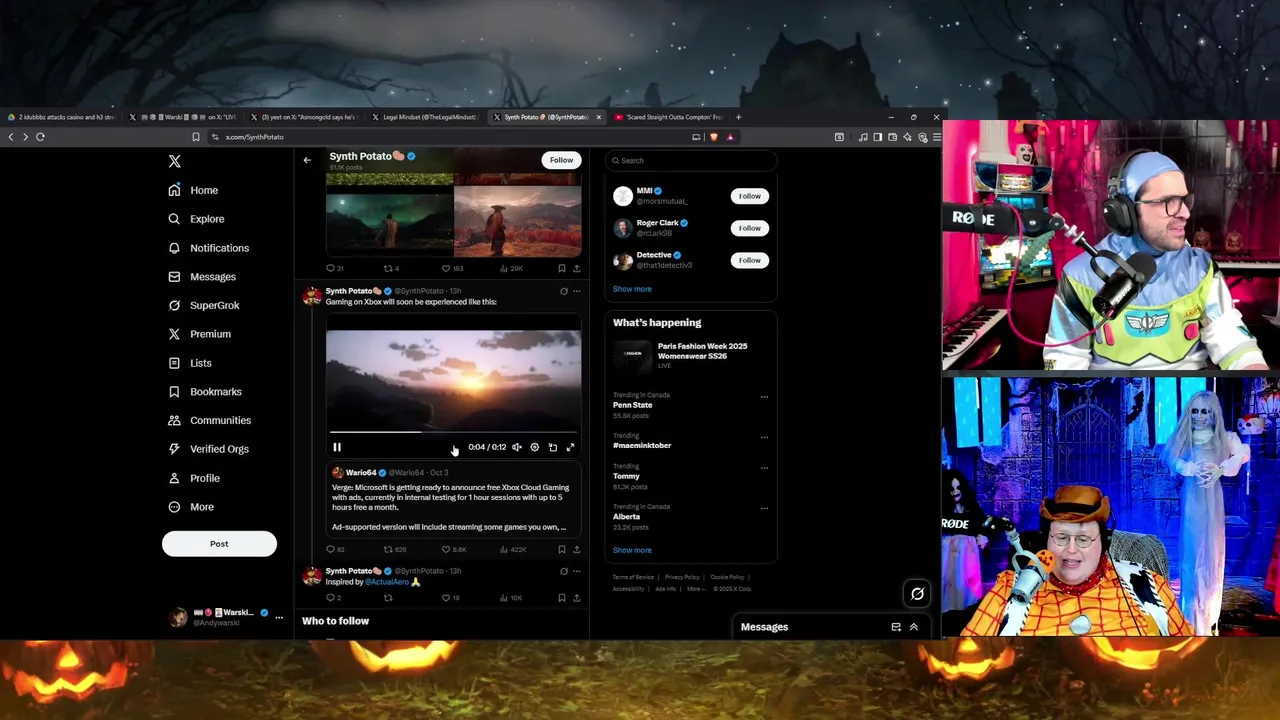This screenshot has width=1280, height=720.
Task: Share the Xbox gaming post
Action: click(576, 549)
